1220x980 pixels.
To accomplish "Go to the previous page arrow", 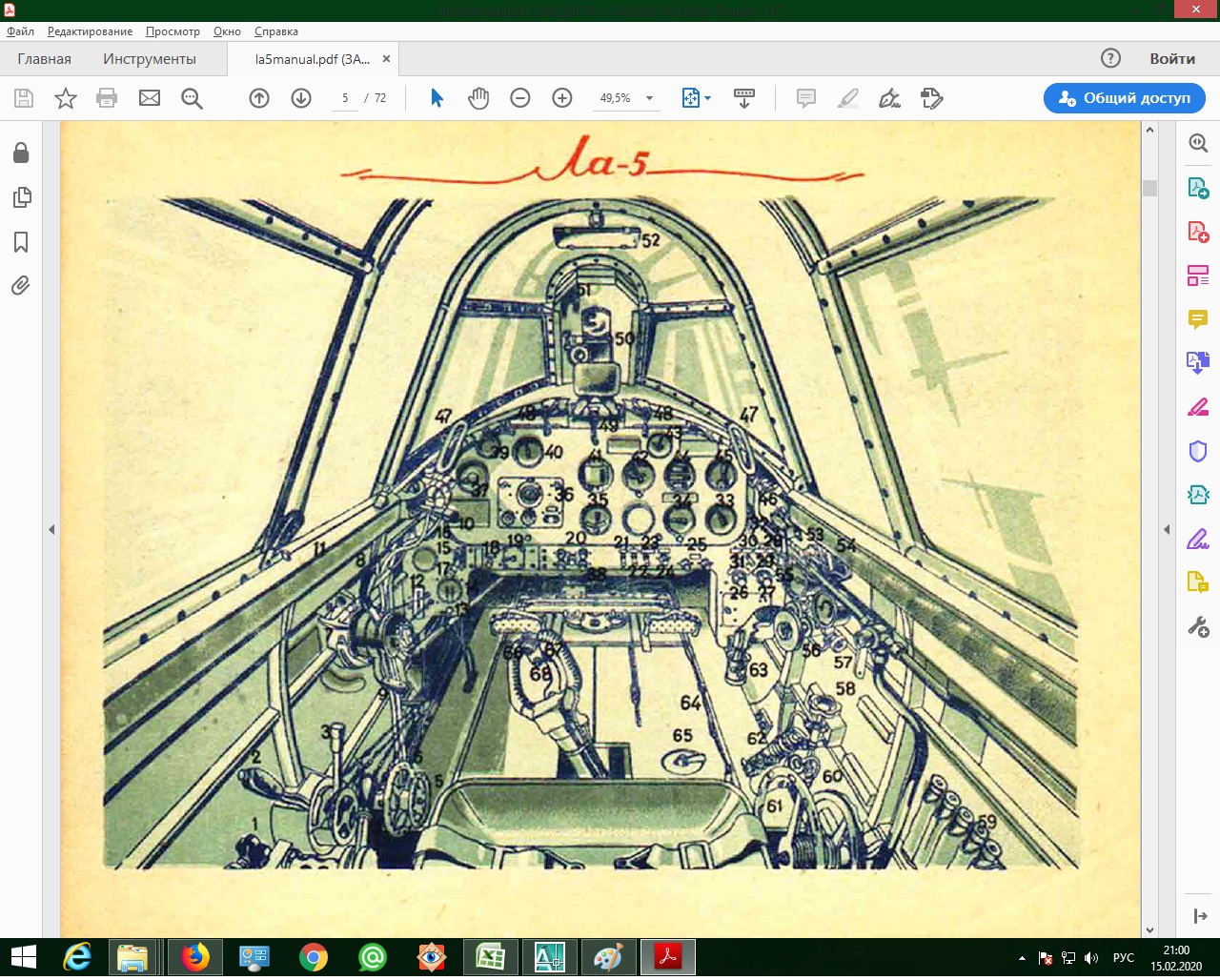I will coord(259,98).
